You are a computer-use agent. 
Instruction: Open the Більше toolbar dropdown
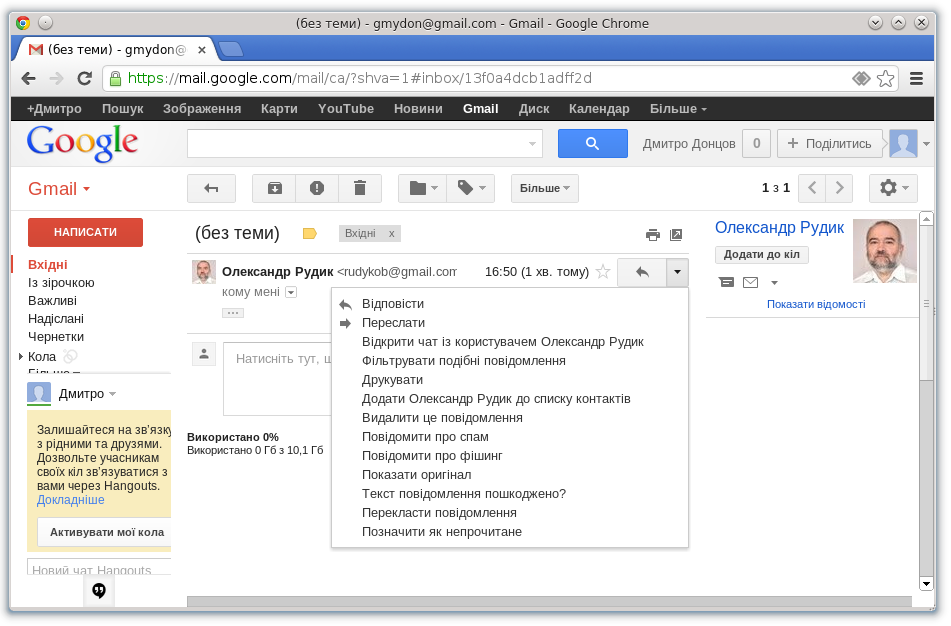[x=545, y=188]
